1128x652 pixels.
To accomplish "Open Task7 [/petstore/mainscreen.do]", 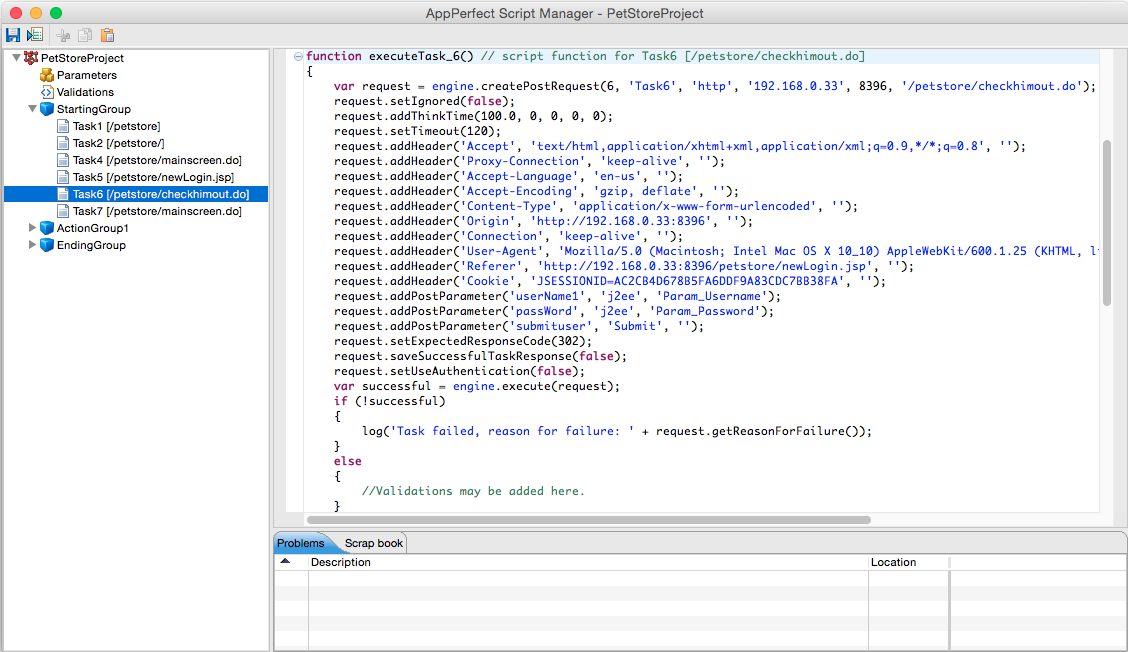I will click(157, 211).
